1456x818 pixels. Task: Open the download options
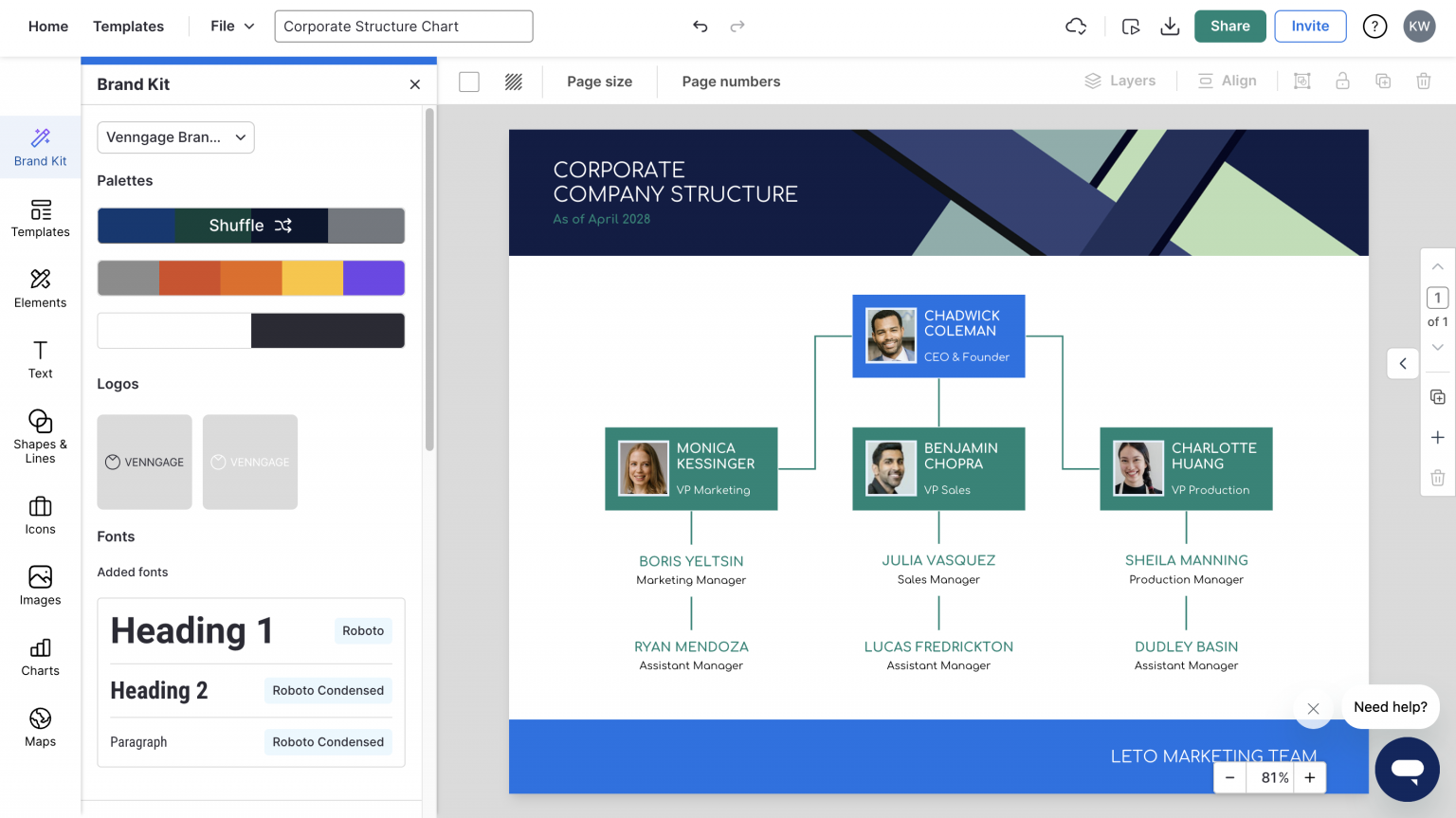click(1170, 26)
